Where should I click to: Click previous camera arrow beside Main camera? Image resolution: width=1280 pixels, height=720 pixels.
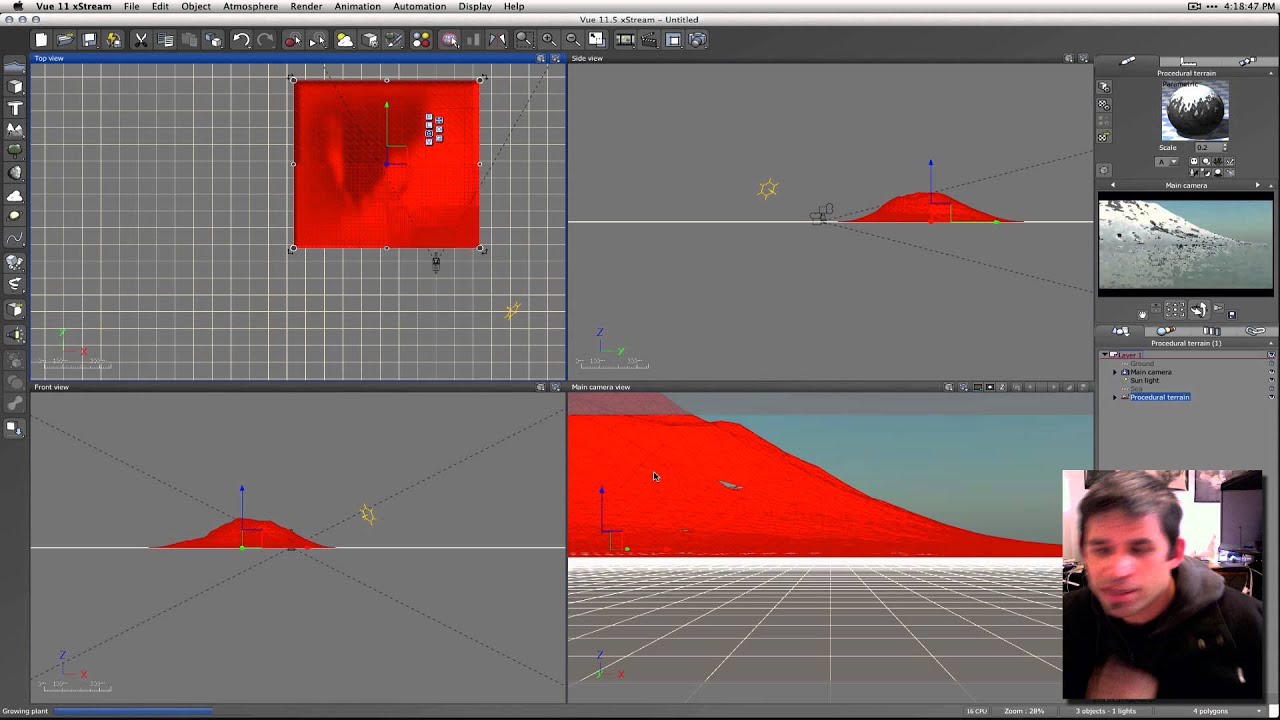coord(1112,185)
